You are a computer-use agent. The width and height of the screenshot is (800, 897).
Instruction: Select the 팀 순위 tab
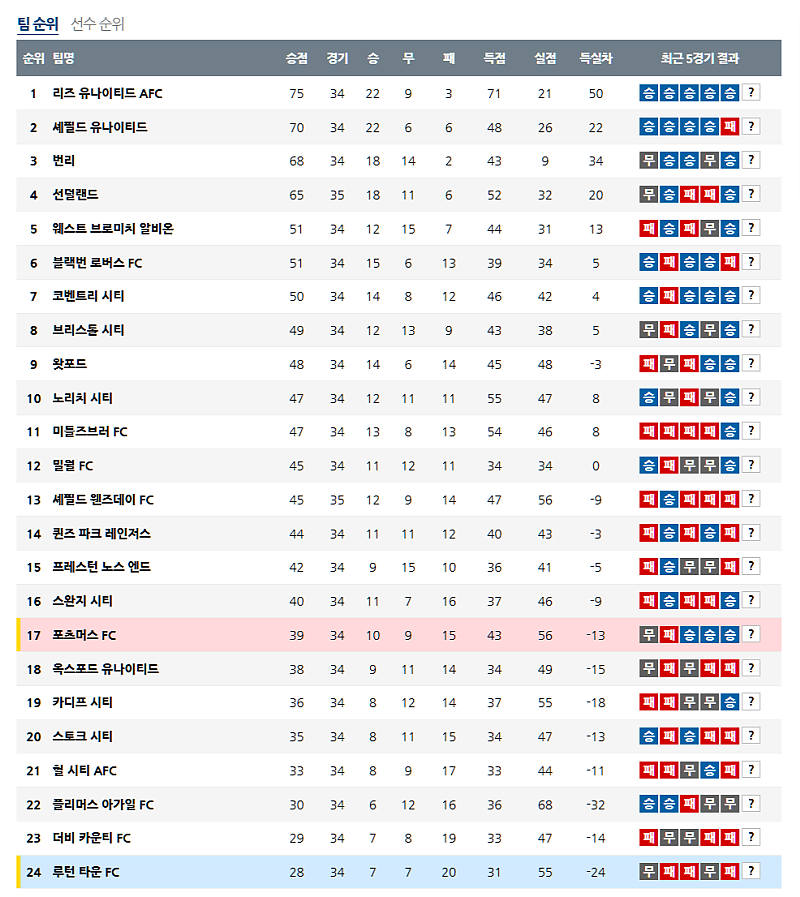click(x=38, y=24)
